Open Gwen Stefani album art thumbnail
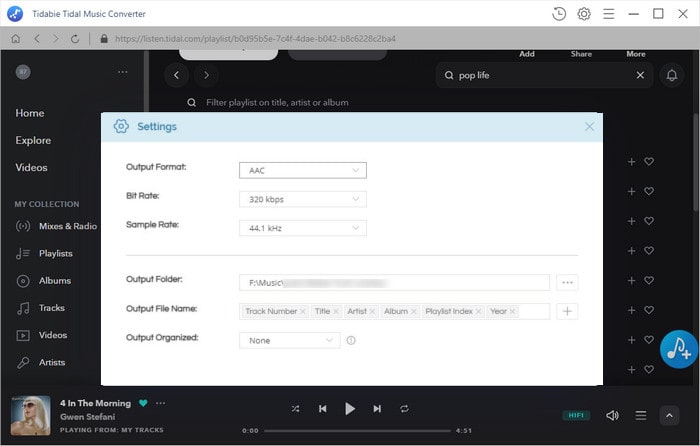Screen dimensions: 700x446 coord(31,415)
